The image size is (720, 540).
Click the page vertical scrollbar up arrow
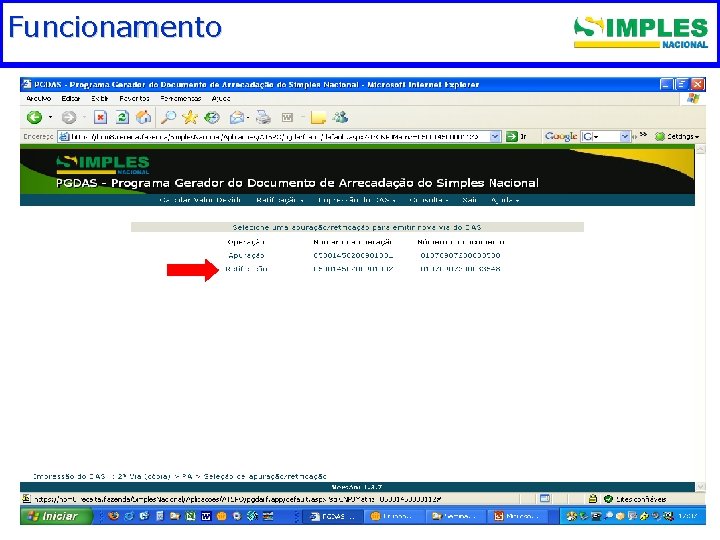700,150
